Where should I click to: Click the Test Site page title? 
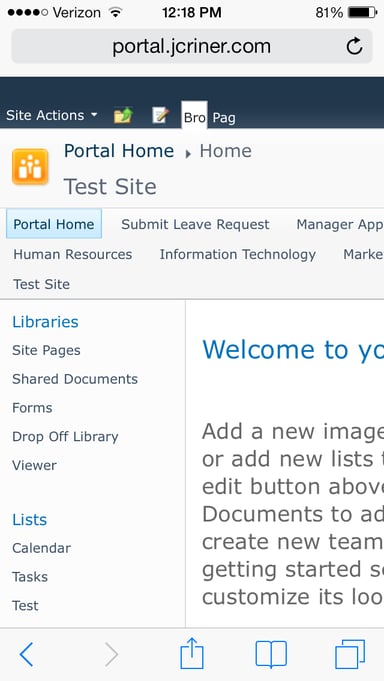(x=110, y=187)
